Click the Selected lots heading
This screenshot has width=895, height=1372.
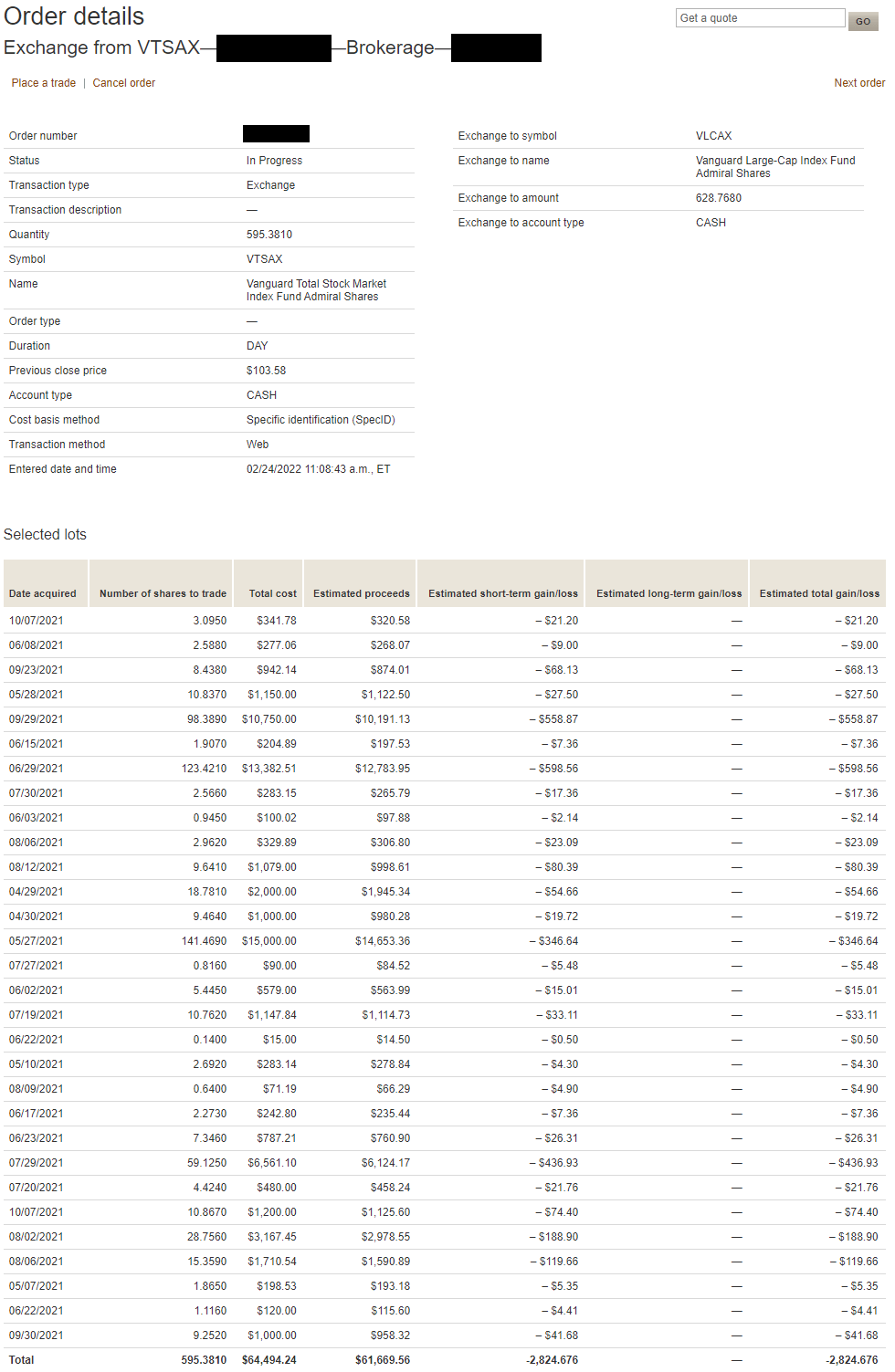(x=45, y=535)
